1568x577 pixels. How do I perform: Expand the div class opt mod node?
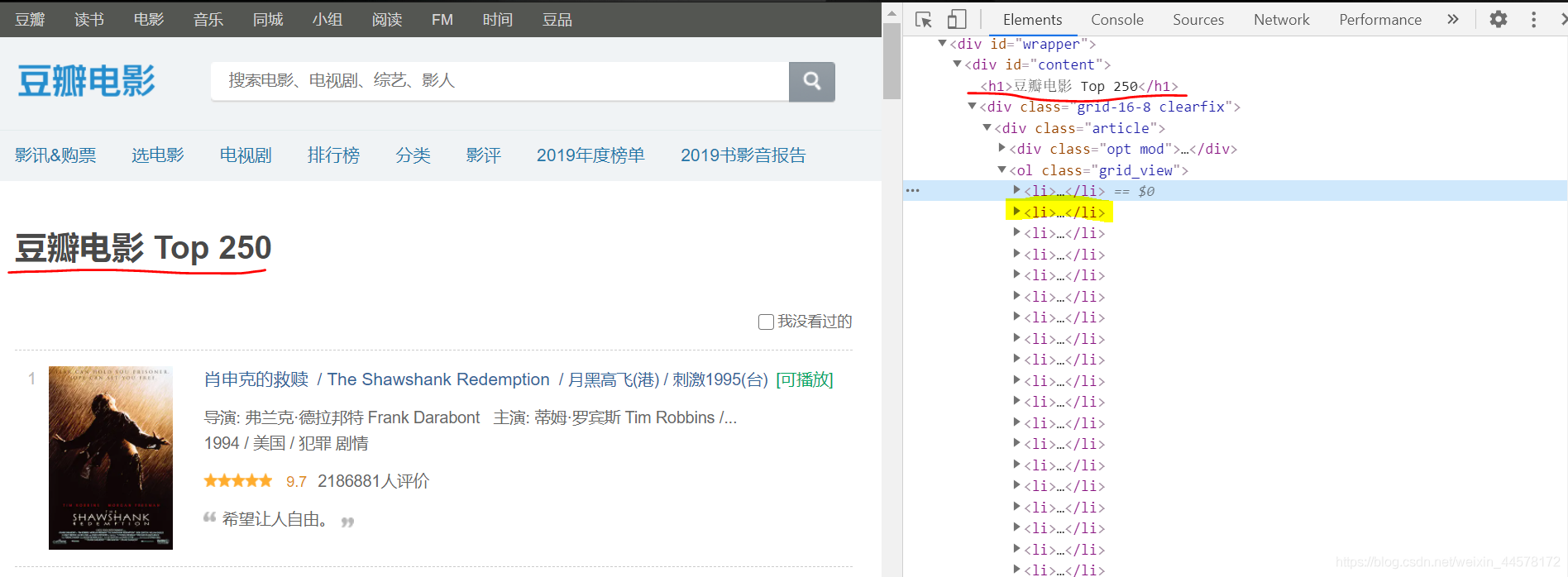click(1002, 148)
